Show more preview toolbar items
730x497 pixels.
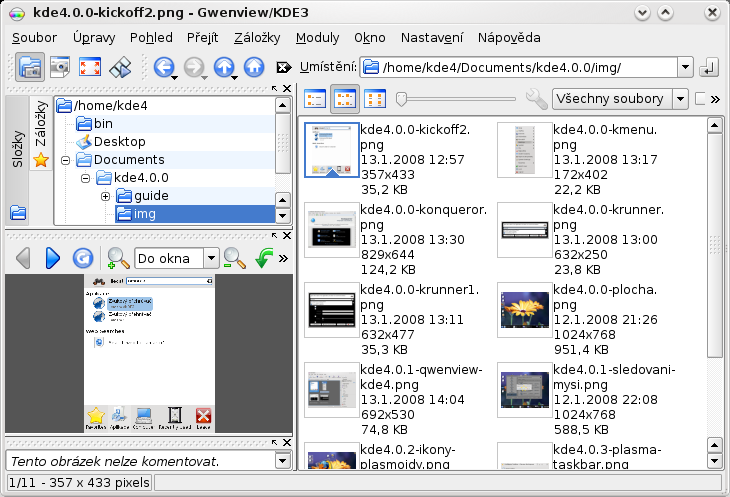click(x=283, y=258)
